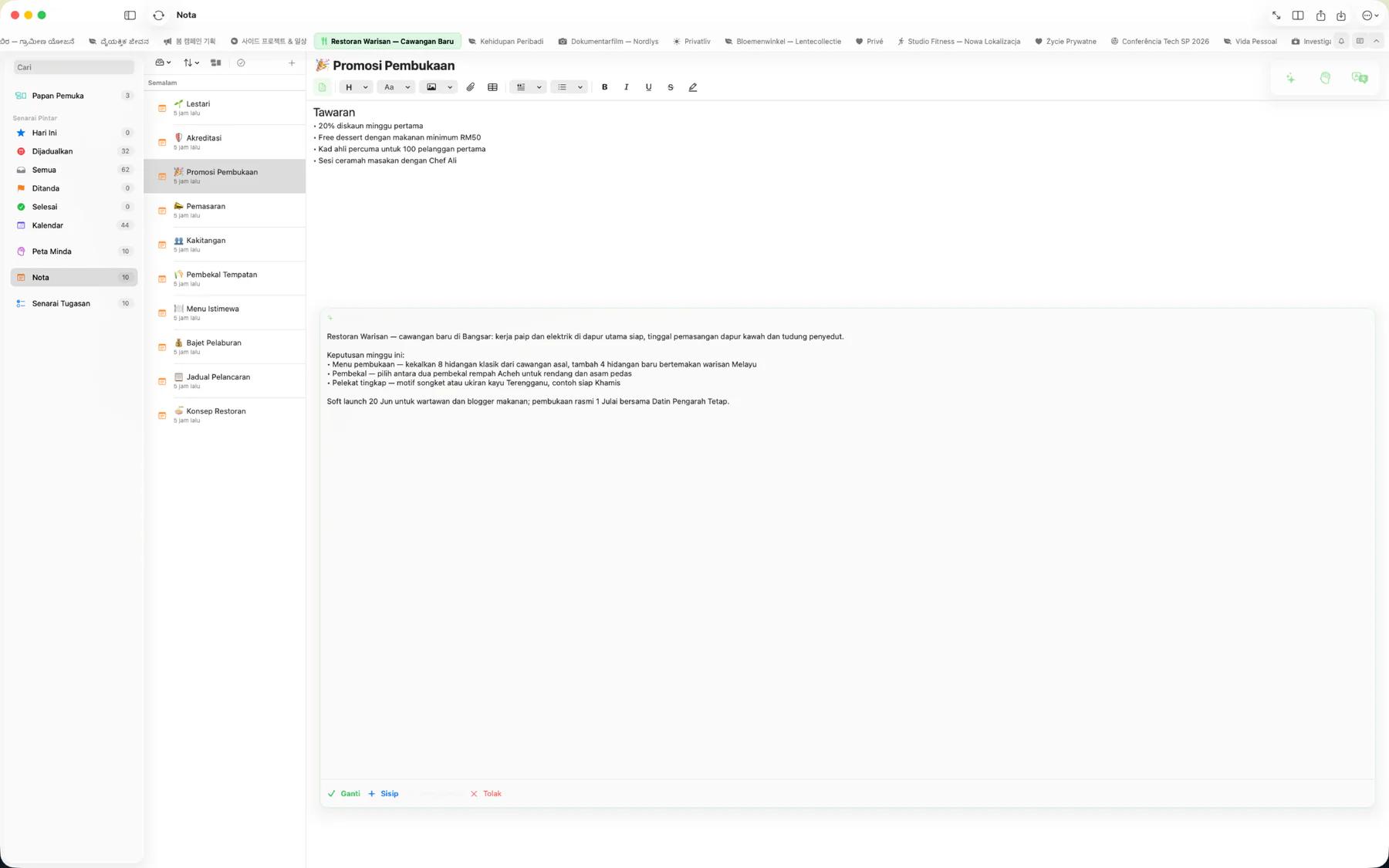Open the Pemasaran note

(x=225, y=211)
